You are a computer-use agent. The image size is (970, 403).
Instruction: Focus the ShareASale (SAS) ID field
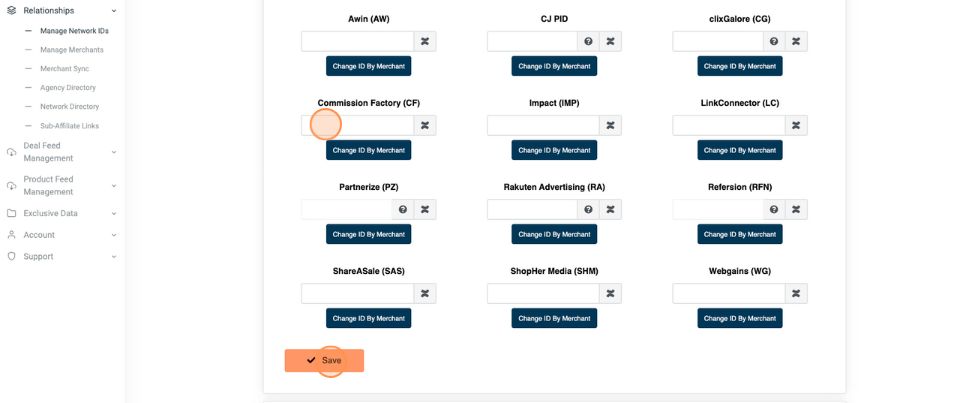(358, 293)
